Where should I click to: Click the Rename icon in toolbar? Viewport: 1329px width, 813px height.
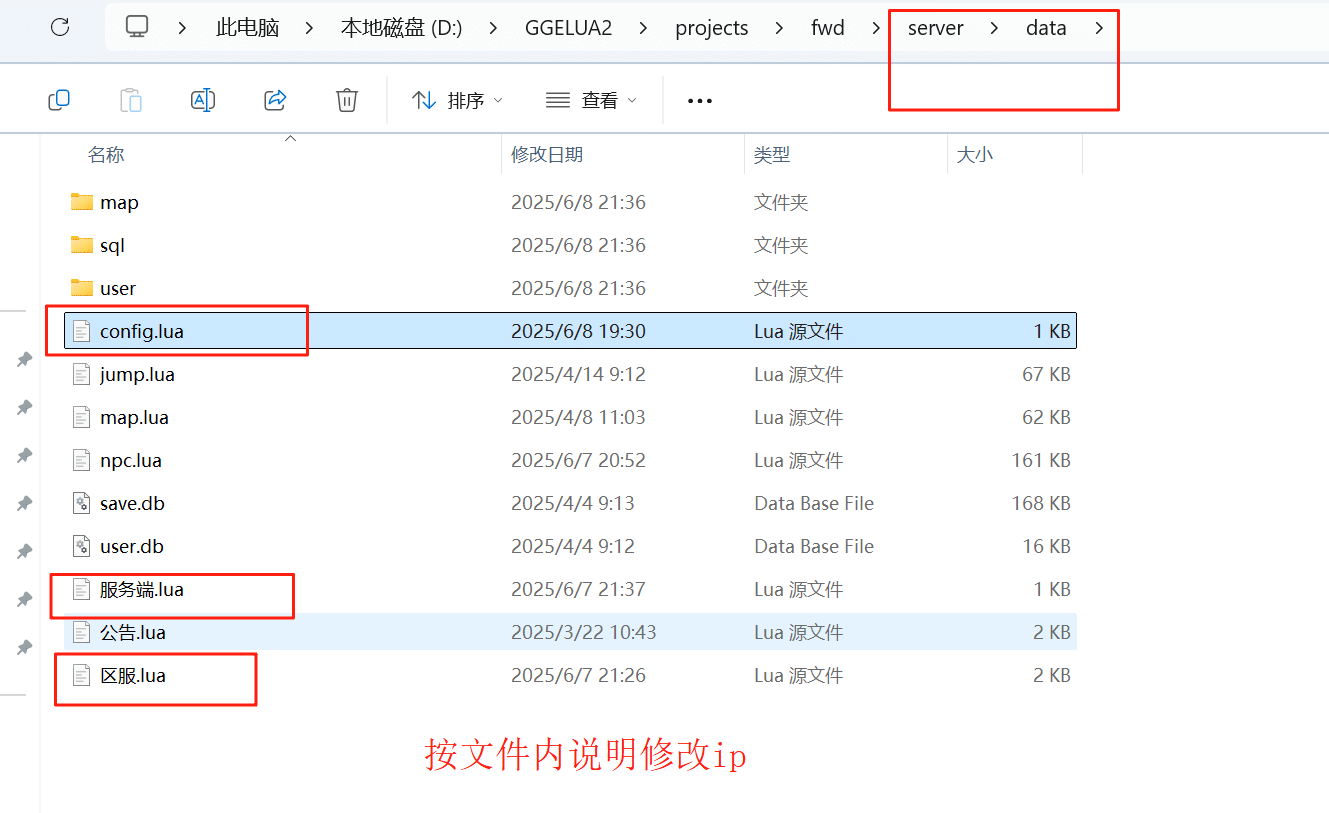tap(203, 100)
